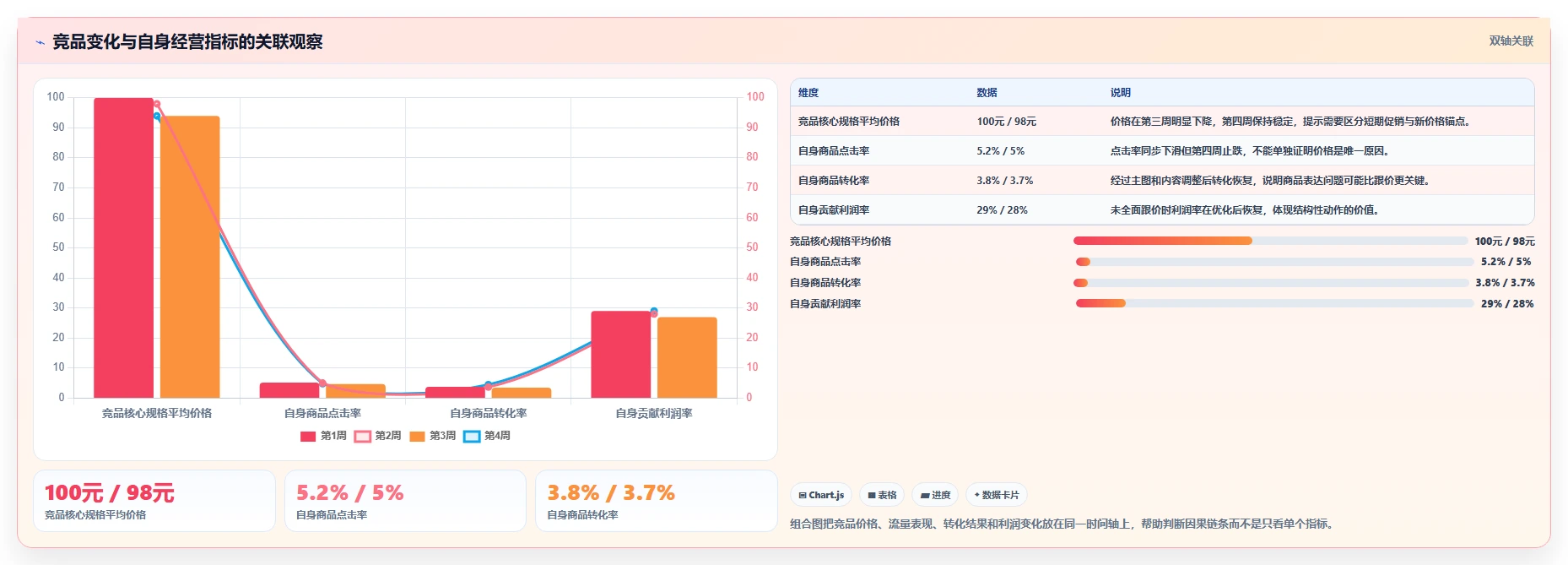The height and width of the screenshot is (565, 1568).
Task: Click the icon inside the Chart.js tag
Action: pyautogui.click(x=803, y=496)
